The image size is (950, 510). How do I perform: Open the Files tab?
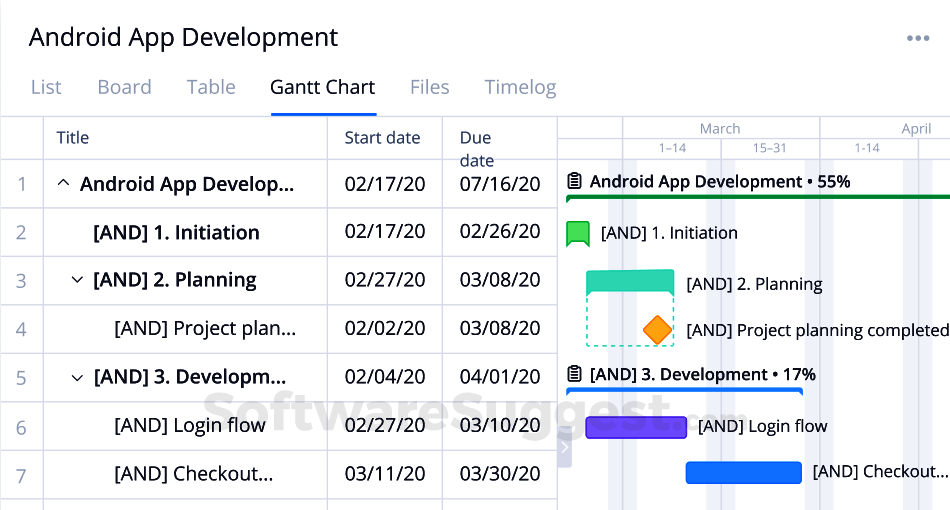[429, 87]
